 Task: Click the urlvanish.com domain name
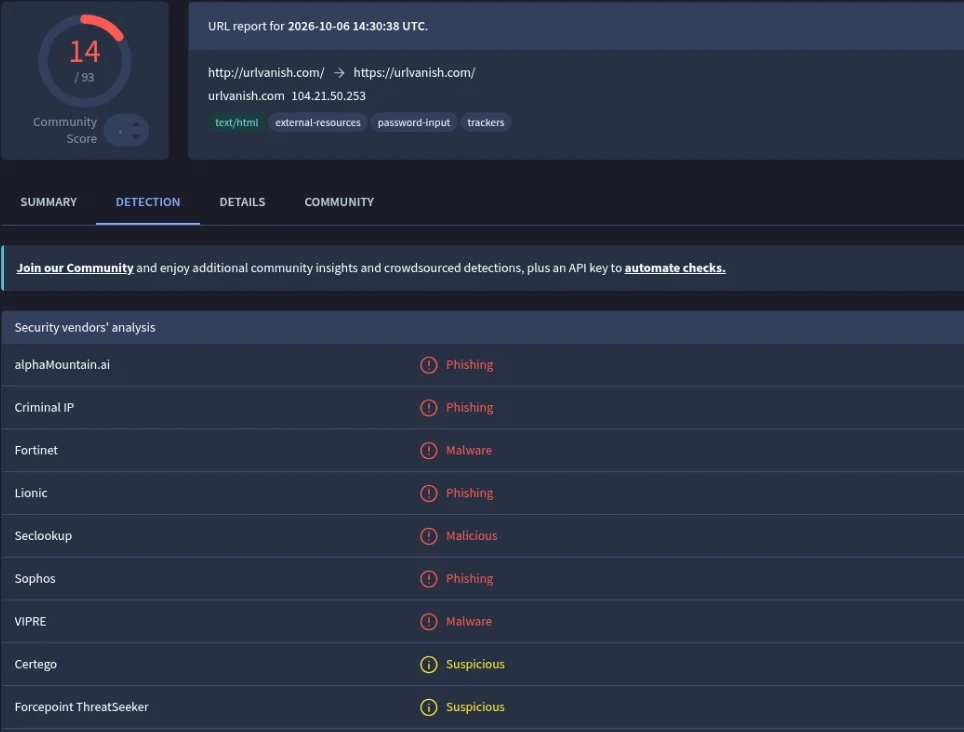tap(246, 96)
